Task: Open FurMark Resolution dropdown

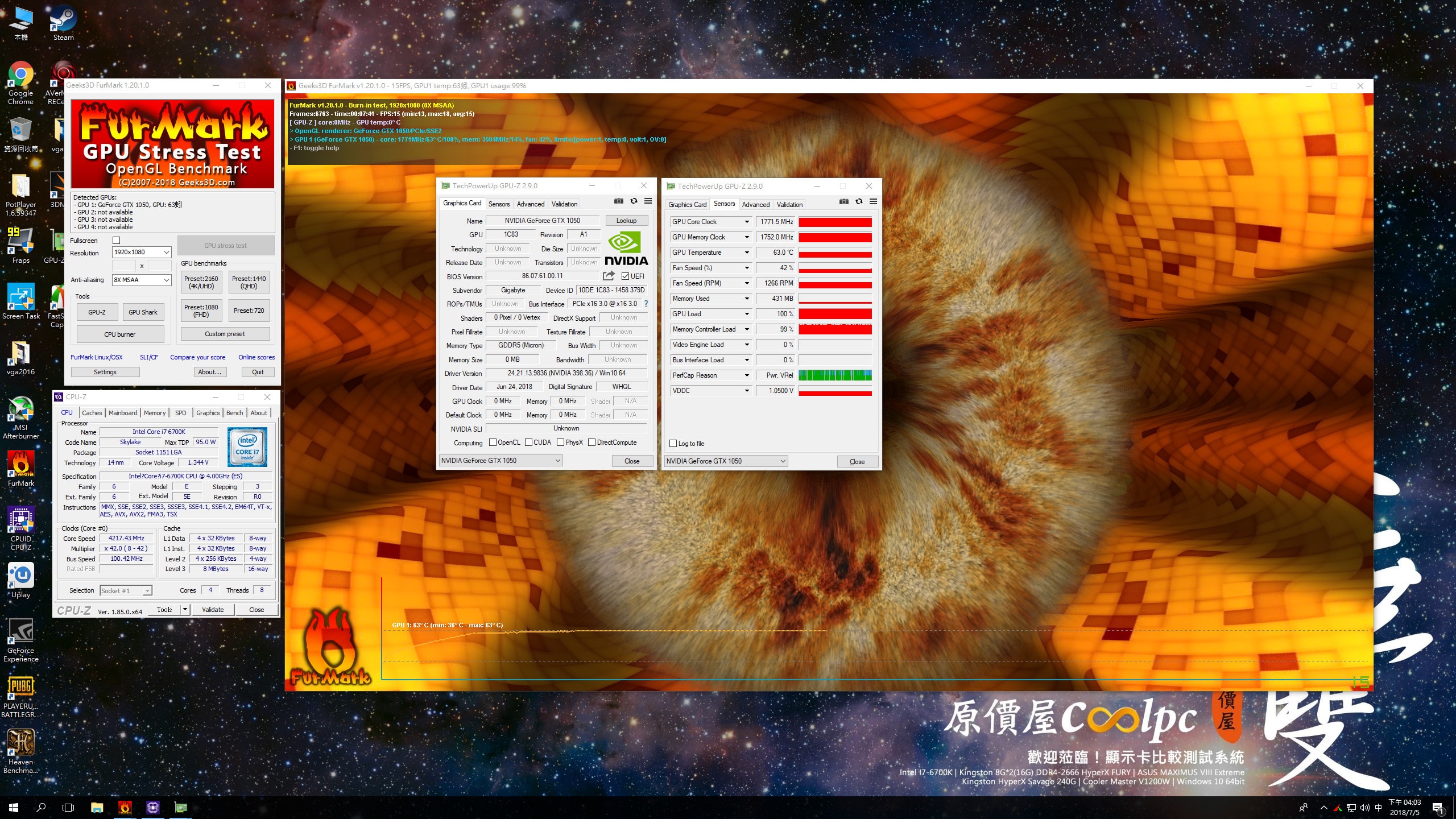Action: [142, 252]
